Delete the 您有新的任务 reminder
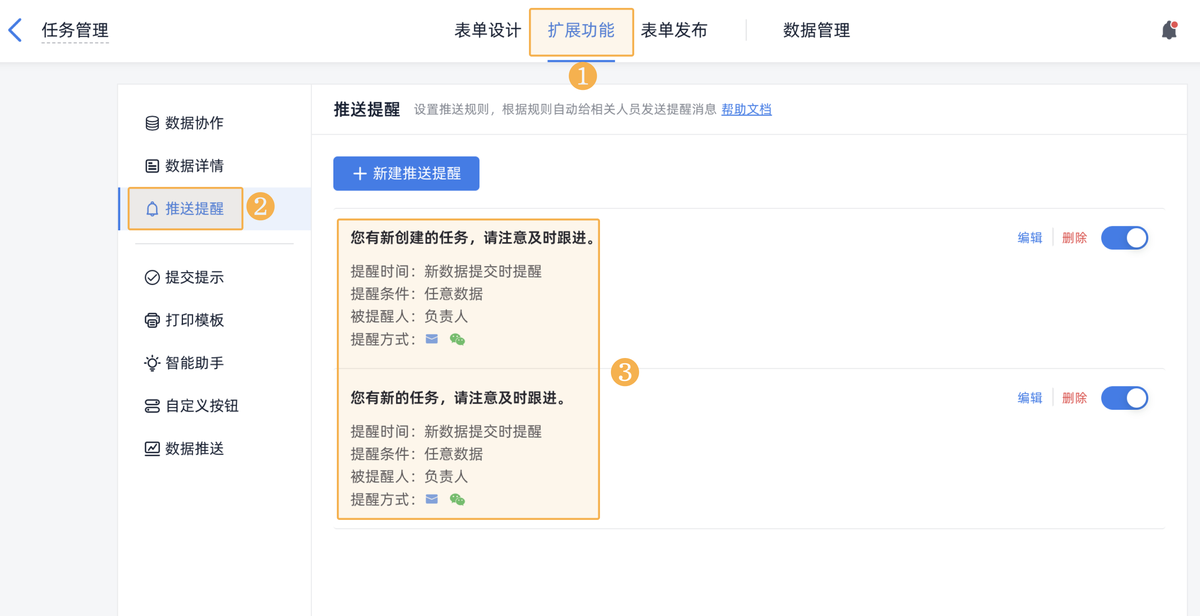The image size is (1200, 616). pos(1074,398)
